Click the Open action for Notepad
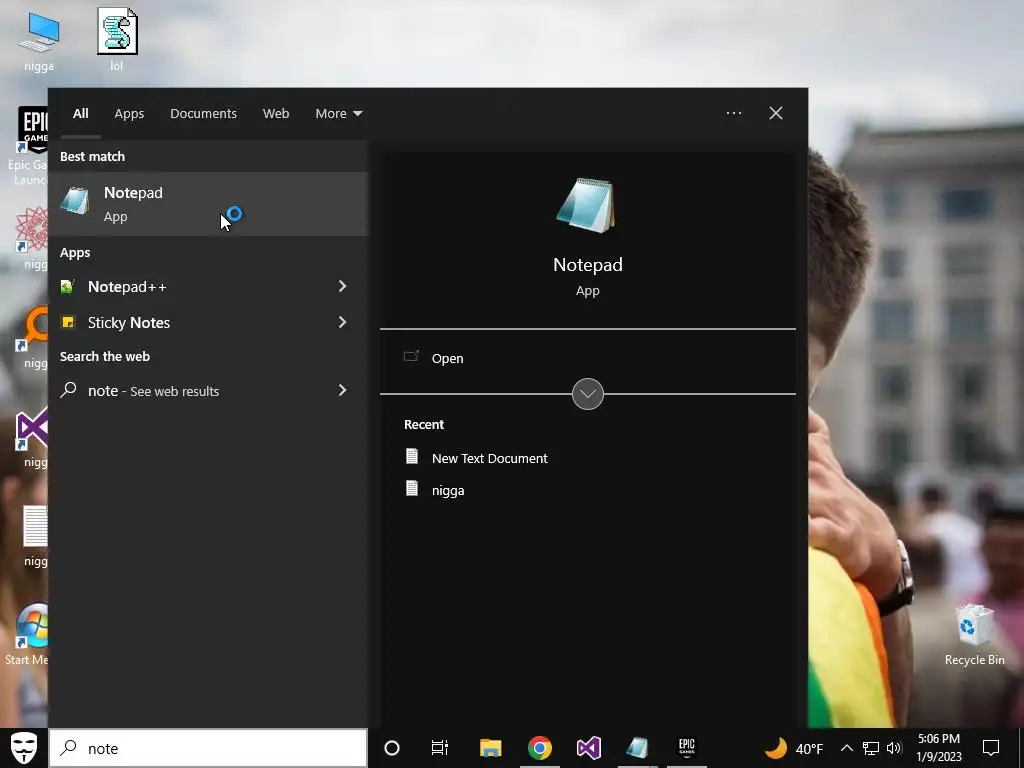Viewport: 1024px width, 768px height. (447, 359)
